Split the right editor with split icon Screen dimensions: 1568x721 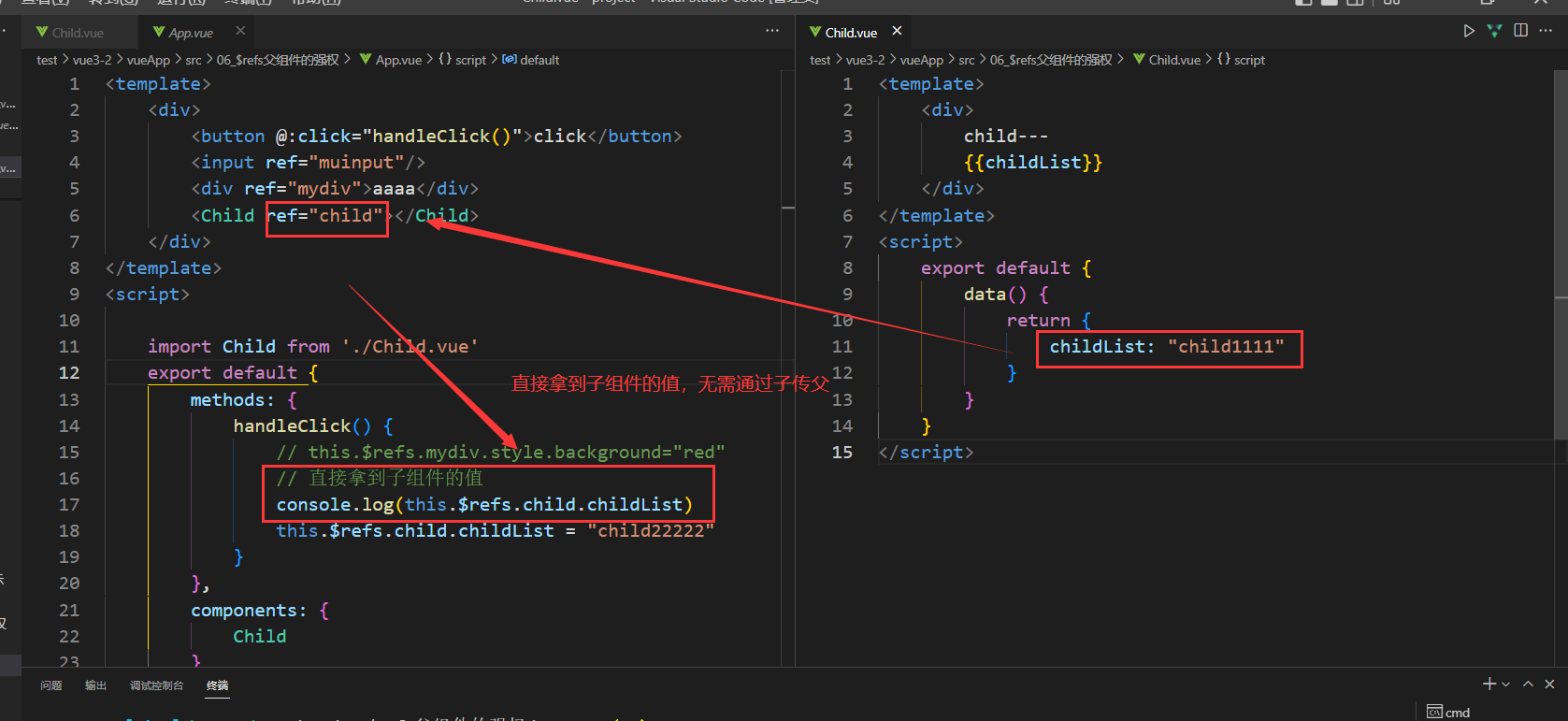click(x=1521, y=31)
